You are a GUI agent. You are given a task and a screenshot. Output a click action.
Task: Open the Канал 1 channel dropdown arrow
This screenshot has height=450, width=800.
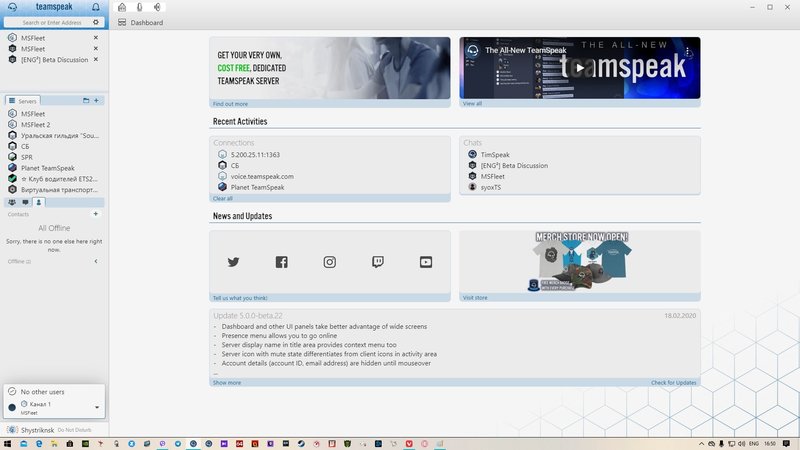[96, 408]
